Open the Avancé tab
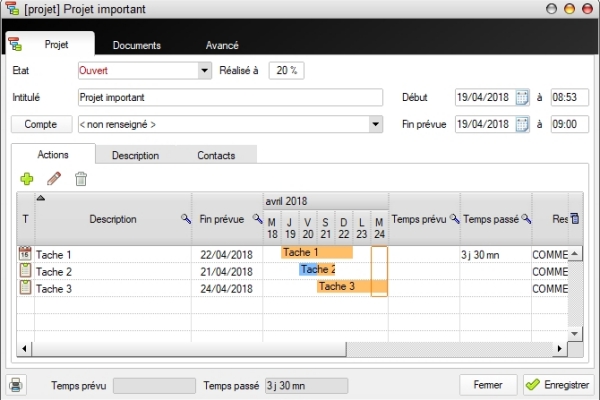Screen dimensions: 600x400 [221, 45]
